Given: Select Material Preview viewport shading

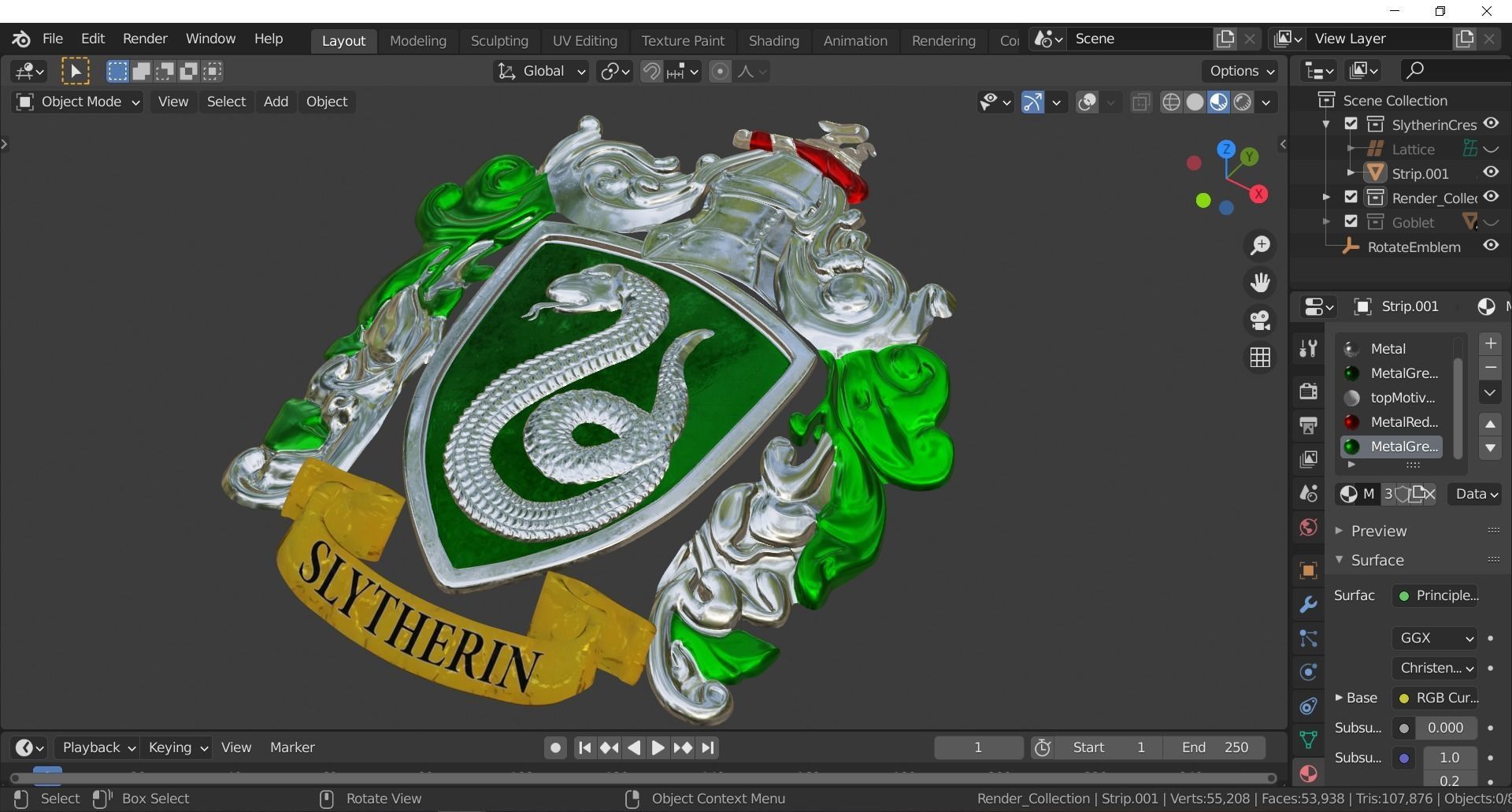Looking at the screenshot, I should (x=1218, y=102).
